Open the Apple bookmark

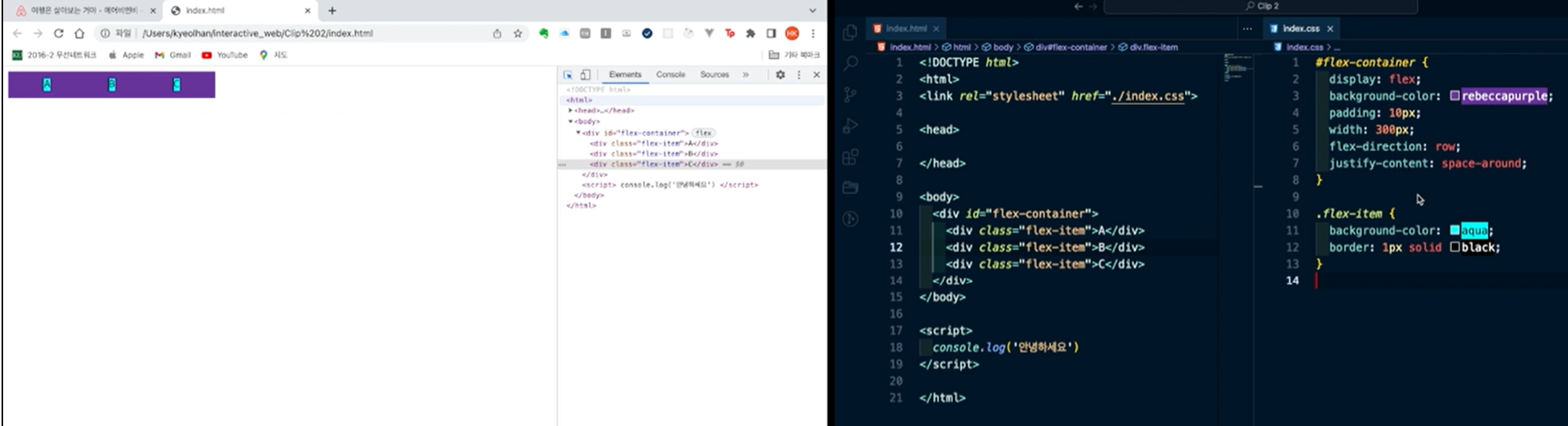pos(126,55)
